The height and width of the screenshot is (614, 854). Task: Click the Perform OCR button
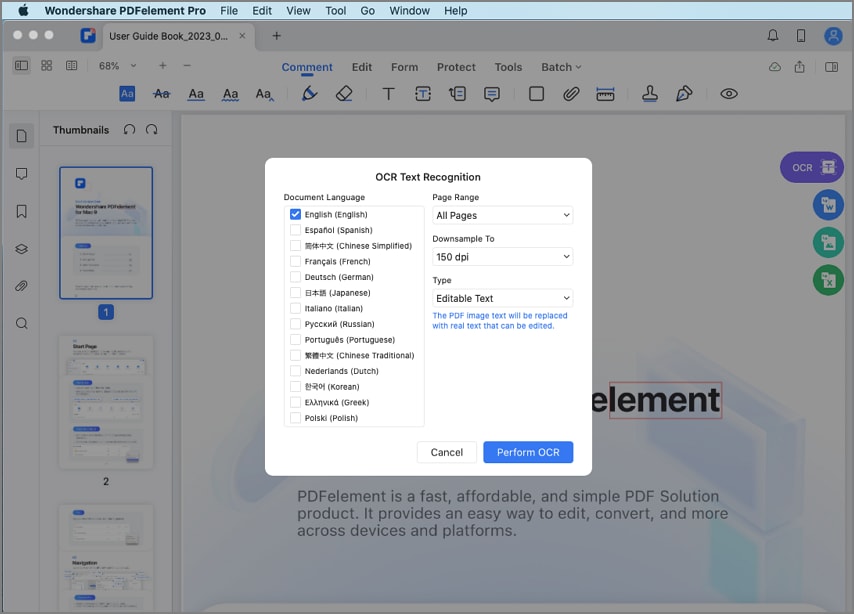(528, 452)
